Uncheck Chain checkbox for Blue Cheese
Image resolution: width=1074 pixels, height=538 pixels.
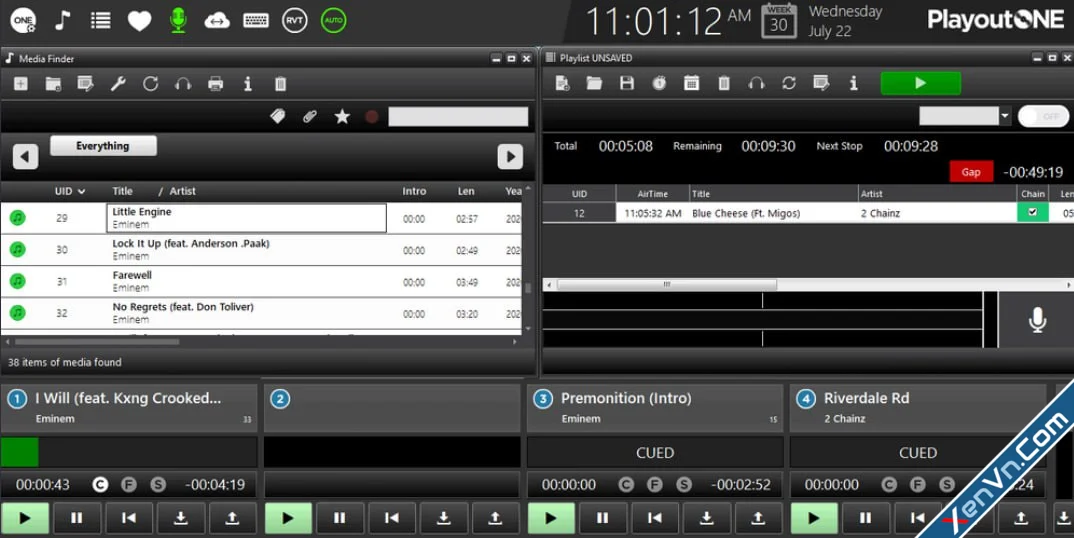click(x=1033, y=212)
